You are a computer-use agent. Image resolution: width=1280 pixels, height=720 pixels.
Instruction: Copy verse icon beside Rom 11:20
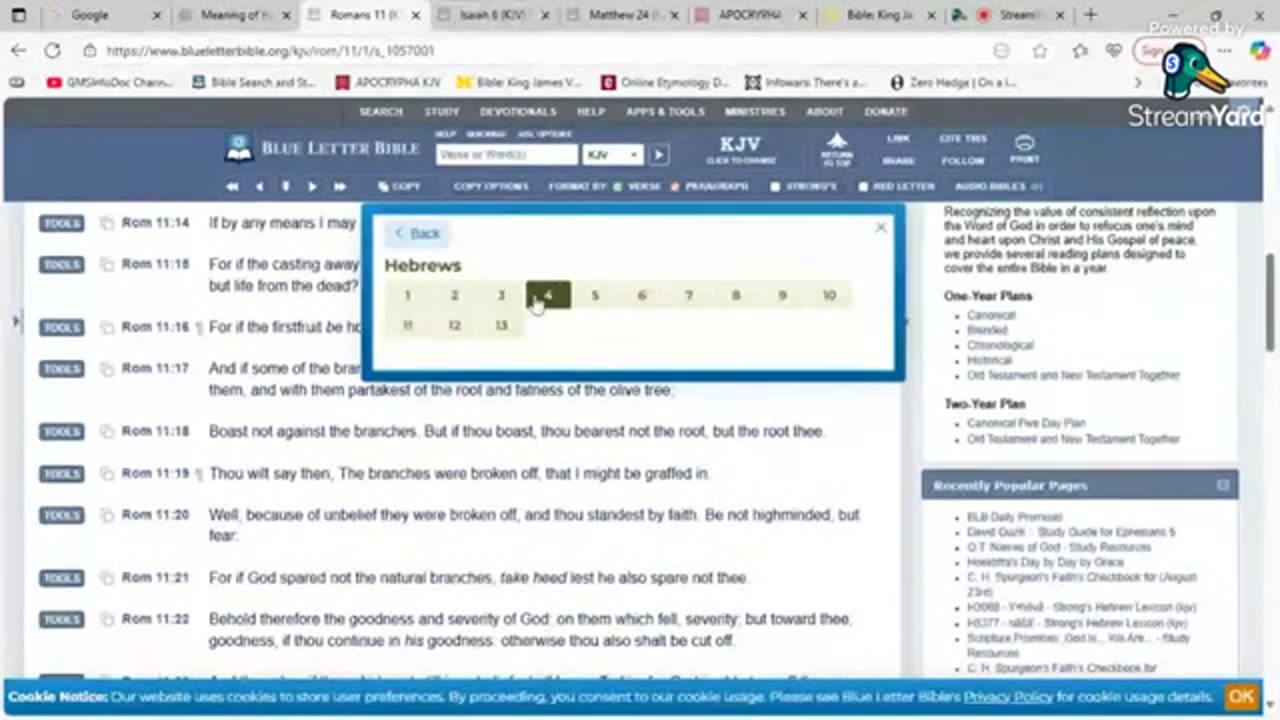click(107, 515)
